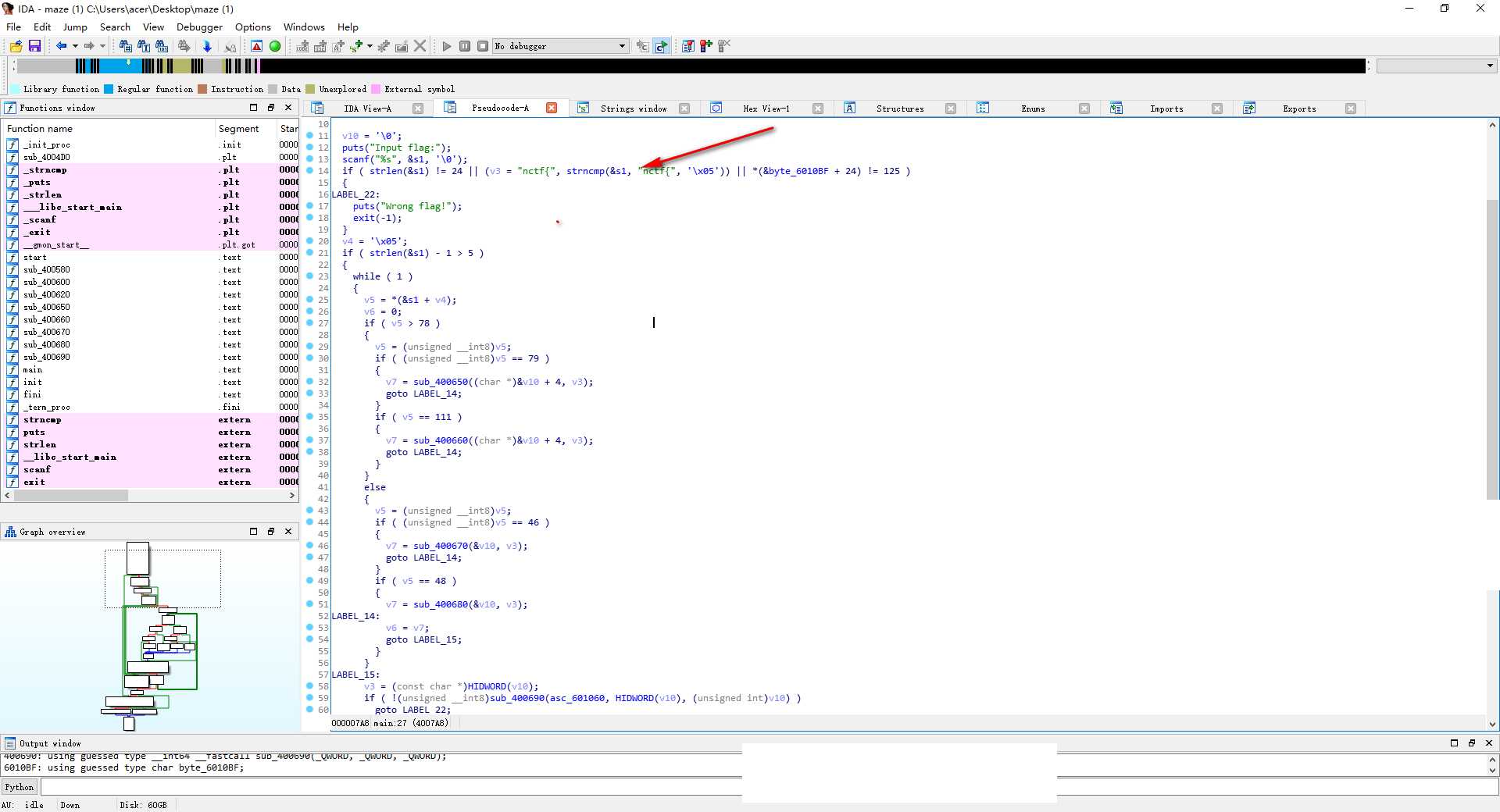Switch to the IDA View-A tab

click(367, 109)
